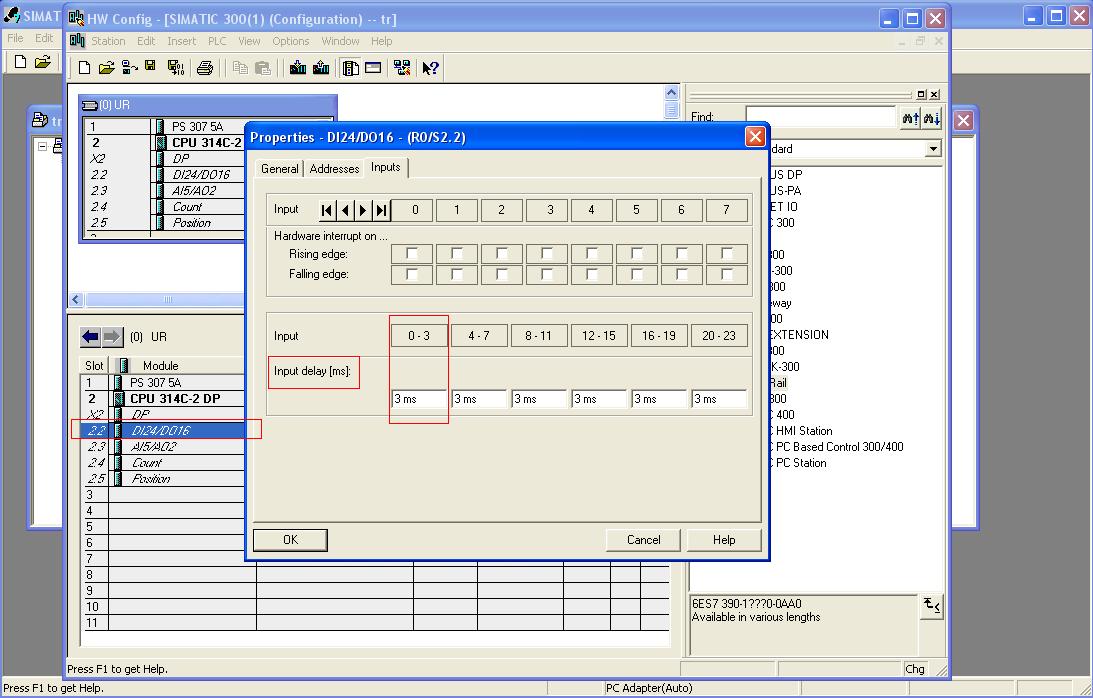The image size is (1093, 698).
Task: Open input delay dropdown for inputs 16-19
Action: click(659, 399)
